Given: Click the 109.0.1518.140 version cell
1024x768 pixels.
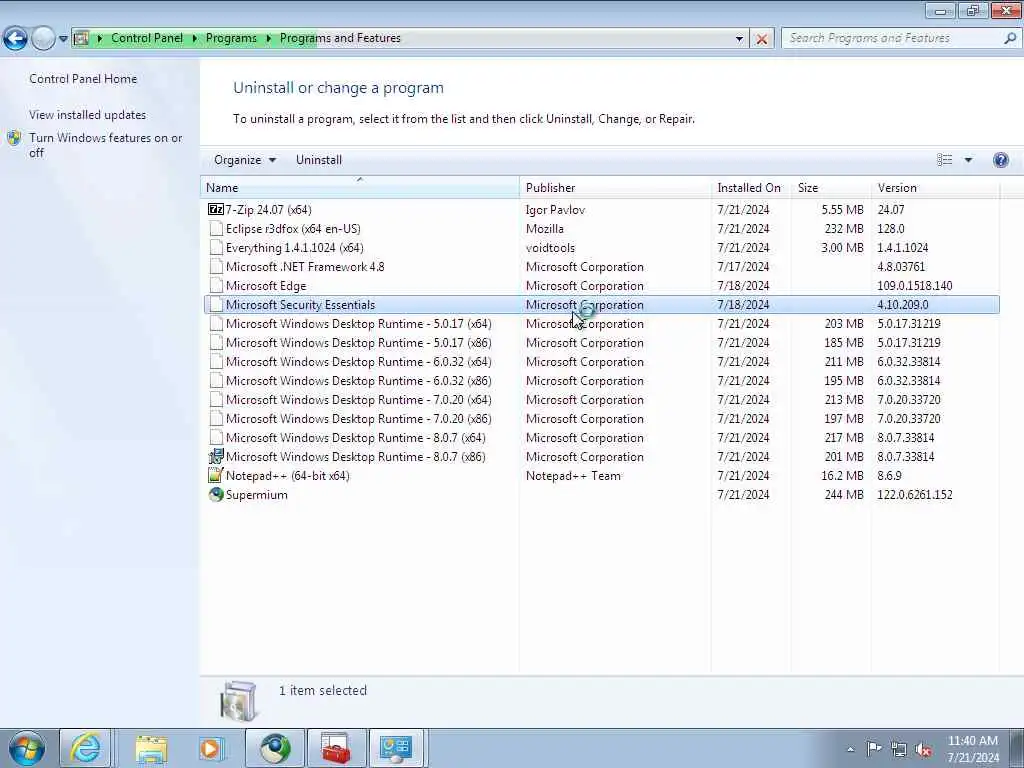Looking at the screenshot, I should click(914, 285).
